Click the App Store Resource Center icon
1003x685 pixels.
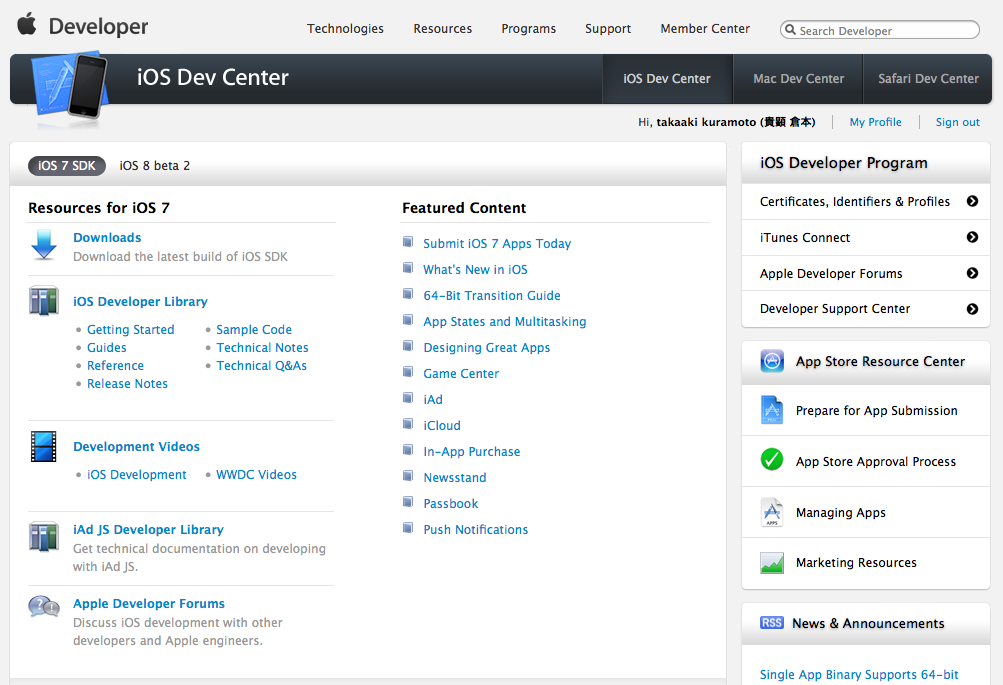[x=772, y=361]
